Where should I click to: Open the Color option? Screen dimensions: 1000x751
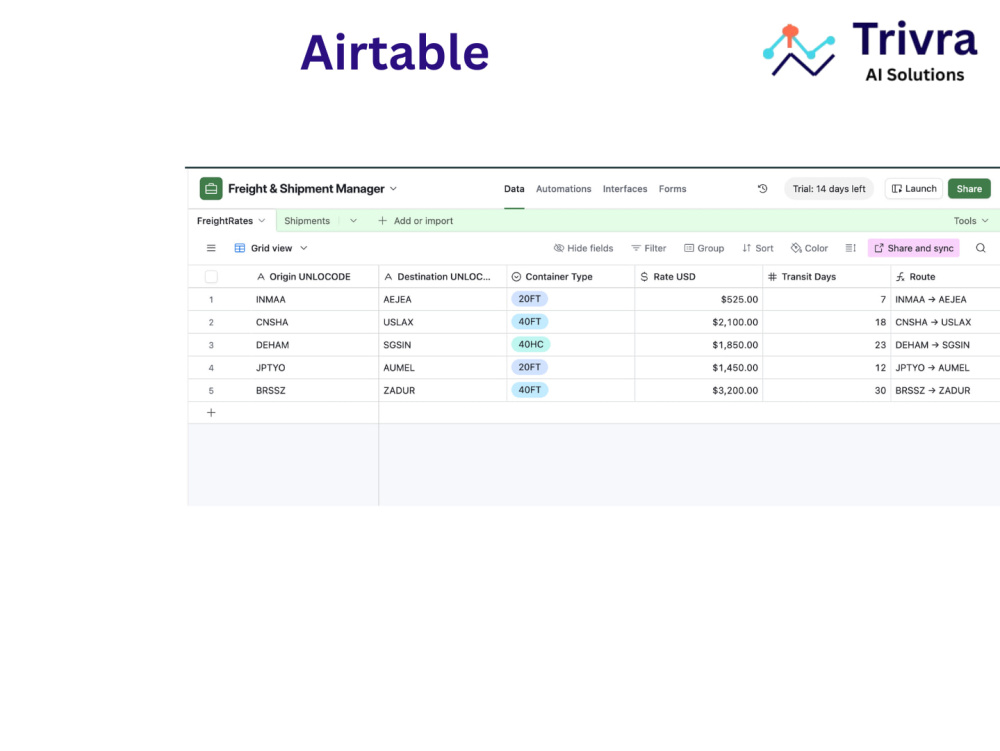[x=809, y=248]
